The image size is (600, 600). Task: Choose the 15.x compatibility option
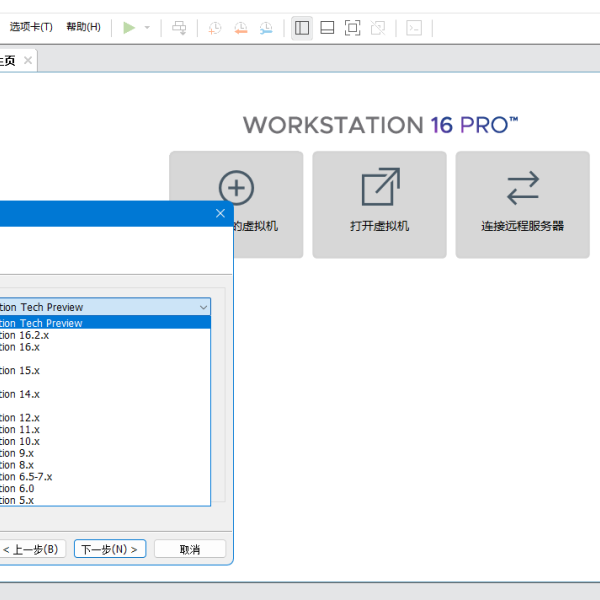(x=105, y=370)
